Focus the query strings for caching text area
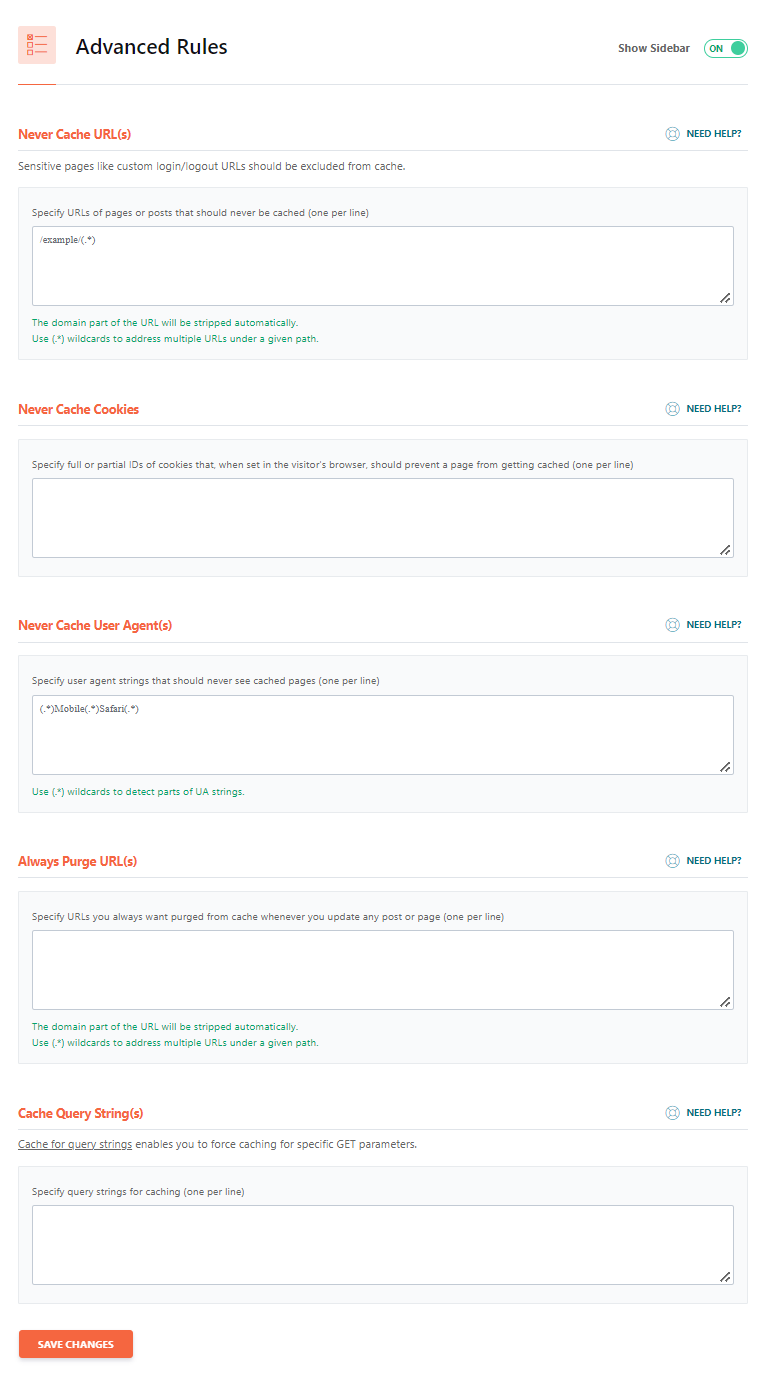Image resolution: width=765 pixels, height=1376 pixels. [383, 1245]
